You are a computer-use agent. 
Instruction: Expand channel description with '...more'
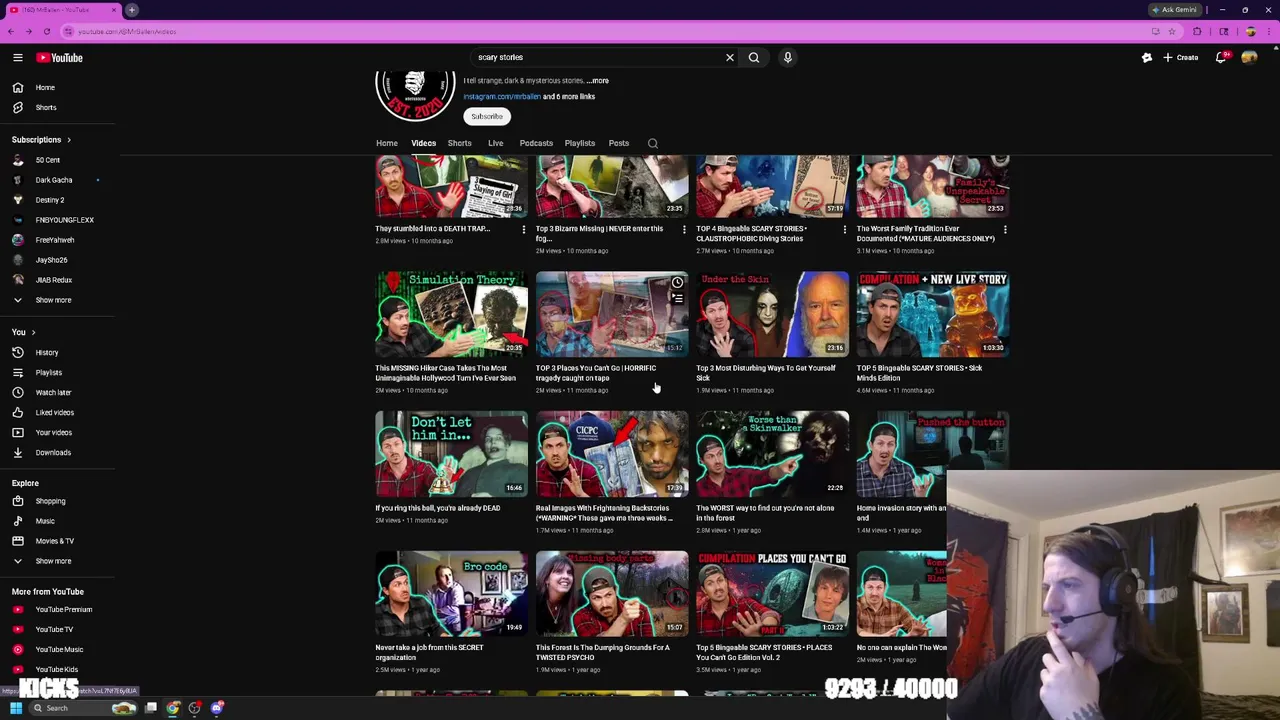[598, 81]
